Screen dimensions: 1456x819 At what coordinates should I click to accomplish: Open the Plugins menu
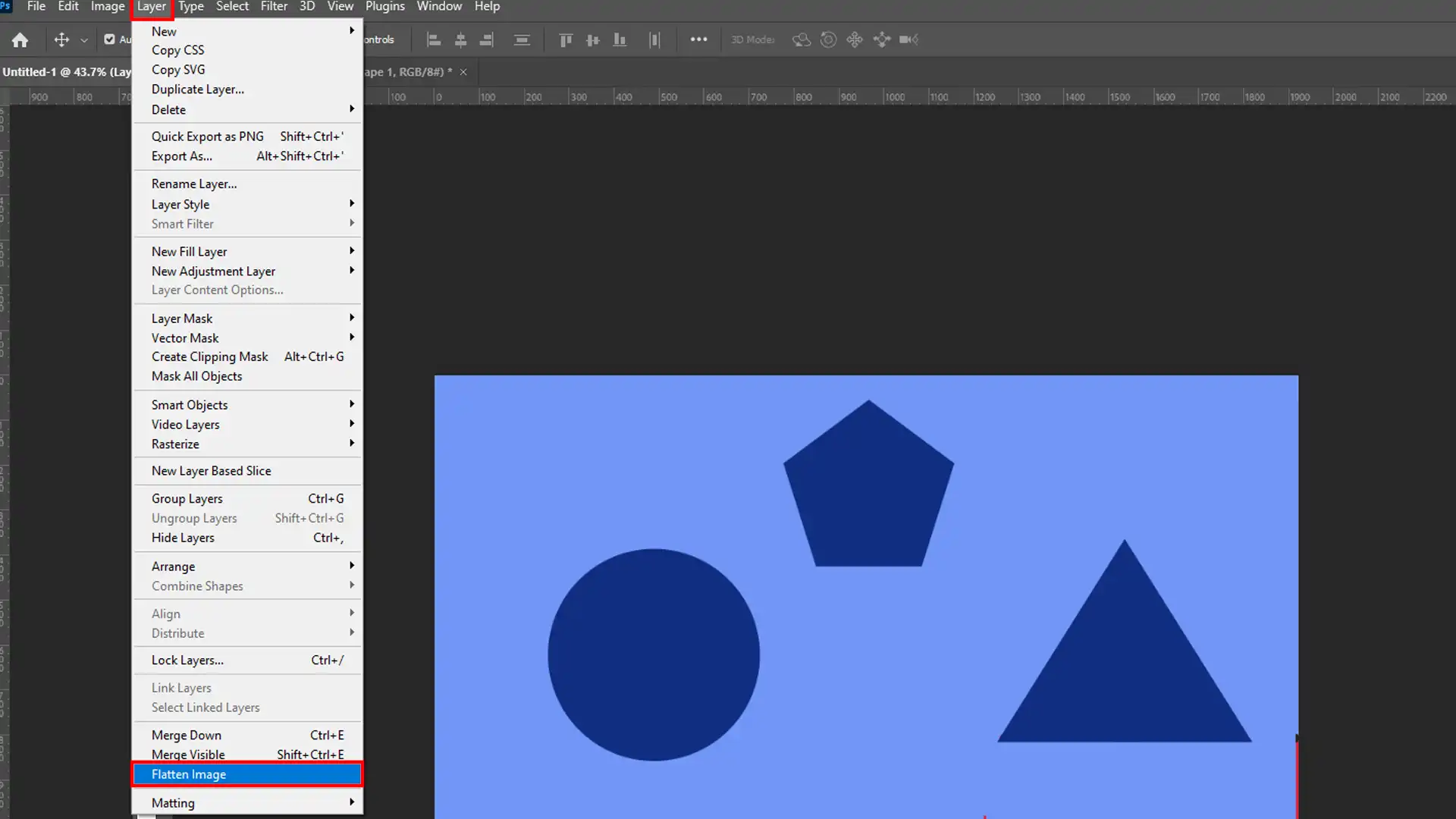coord(385,7)
